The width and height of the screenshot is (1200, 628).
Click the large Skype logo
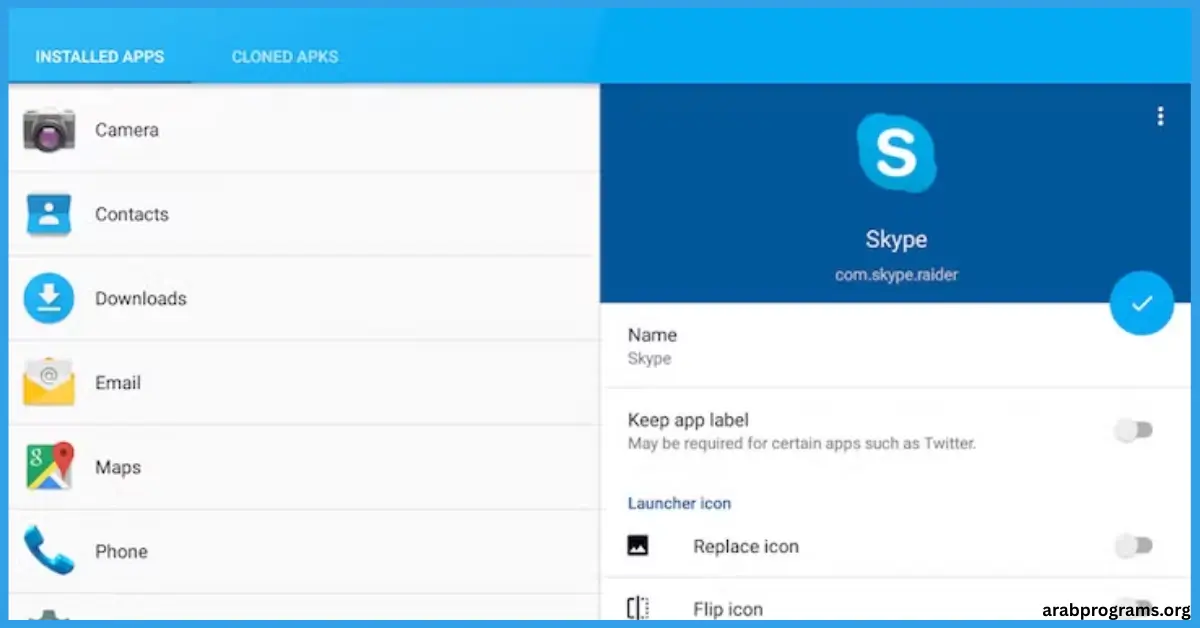point(896,153)
